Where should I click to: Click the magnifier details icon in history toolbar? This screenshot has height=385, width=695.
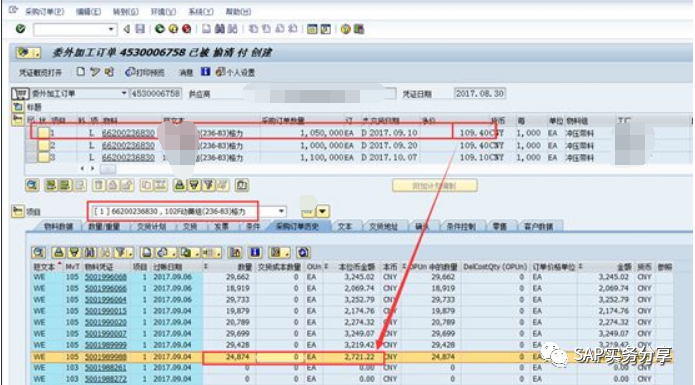click(x=39, y=253)
